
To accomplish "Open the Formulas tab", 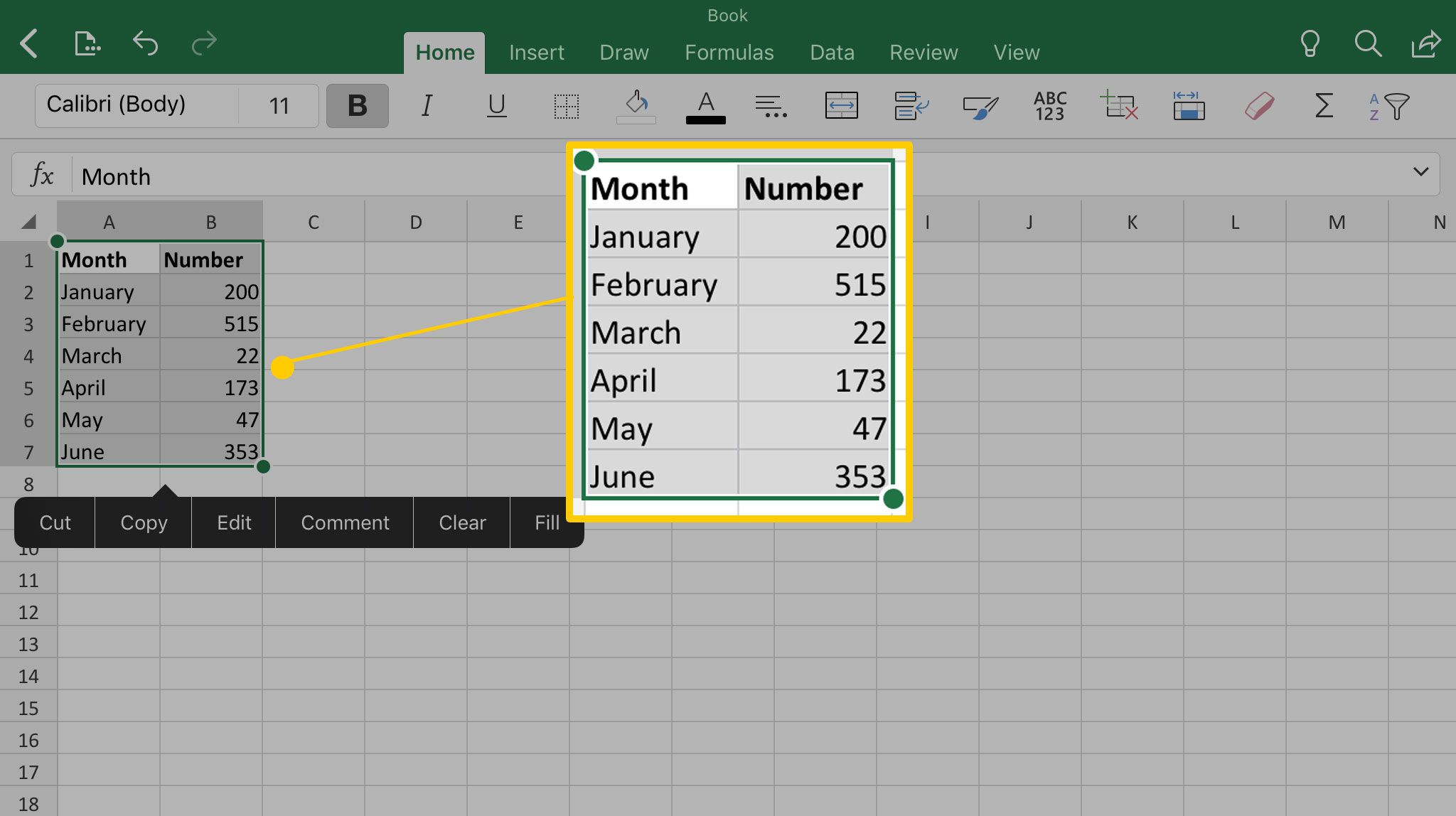I will (729, 51).
